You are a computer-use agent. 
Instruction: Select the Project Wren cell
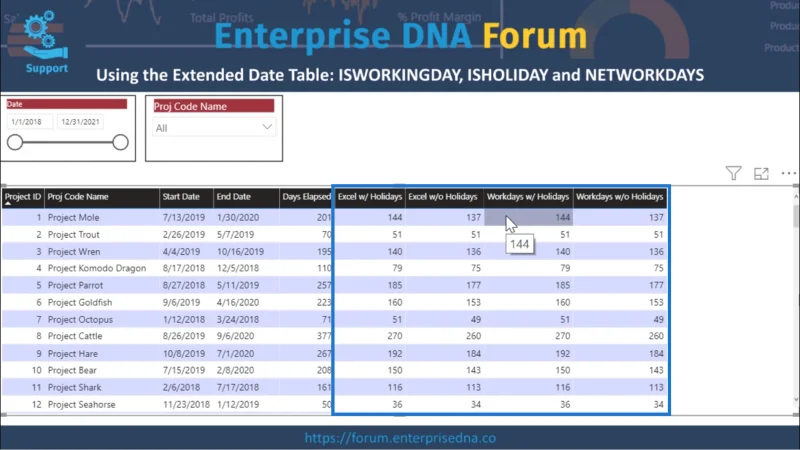[x=74, y=252]
